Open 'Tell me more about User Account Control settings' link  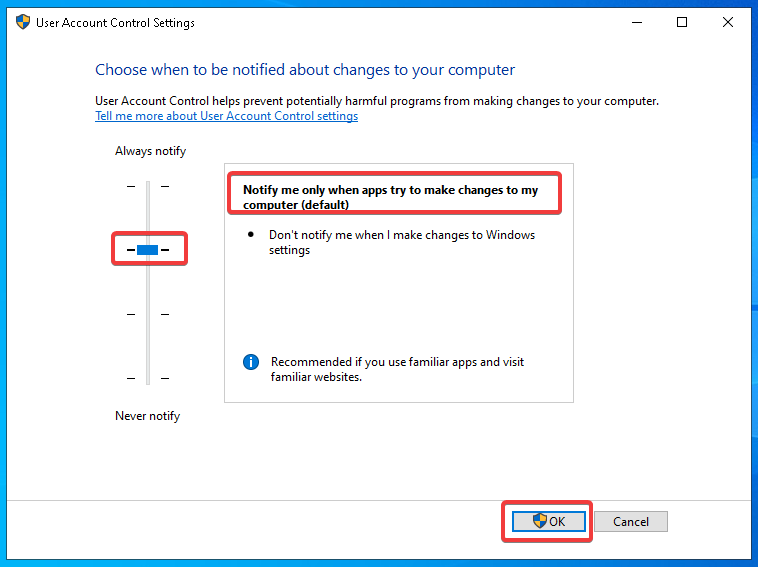coord(227,116)
